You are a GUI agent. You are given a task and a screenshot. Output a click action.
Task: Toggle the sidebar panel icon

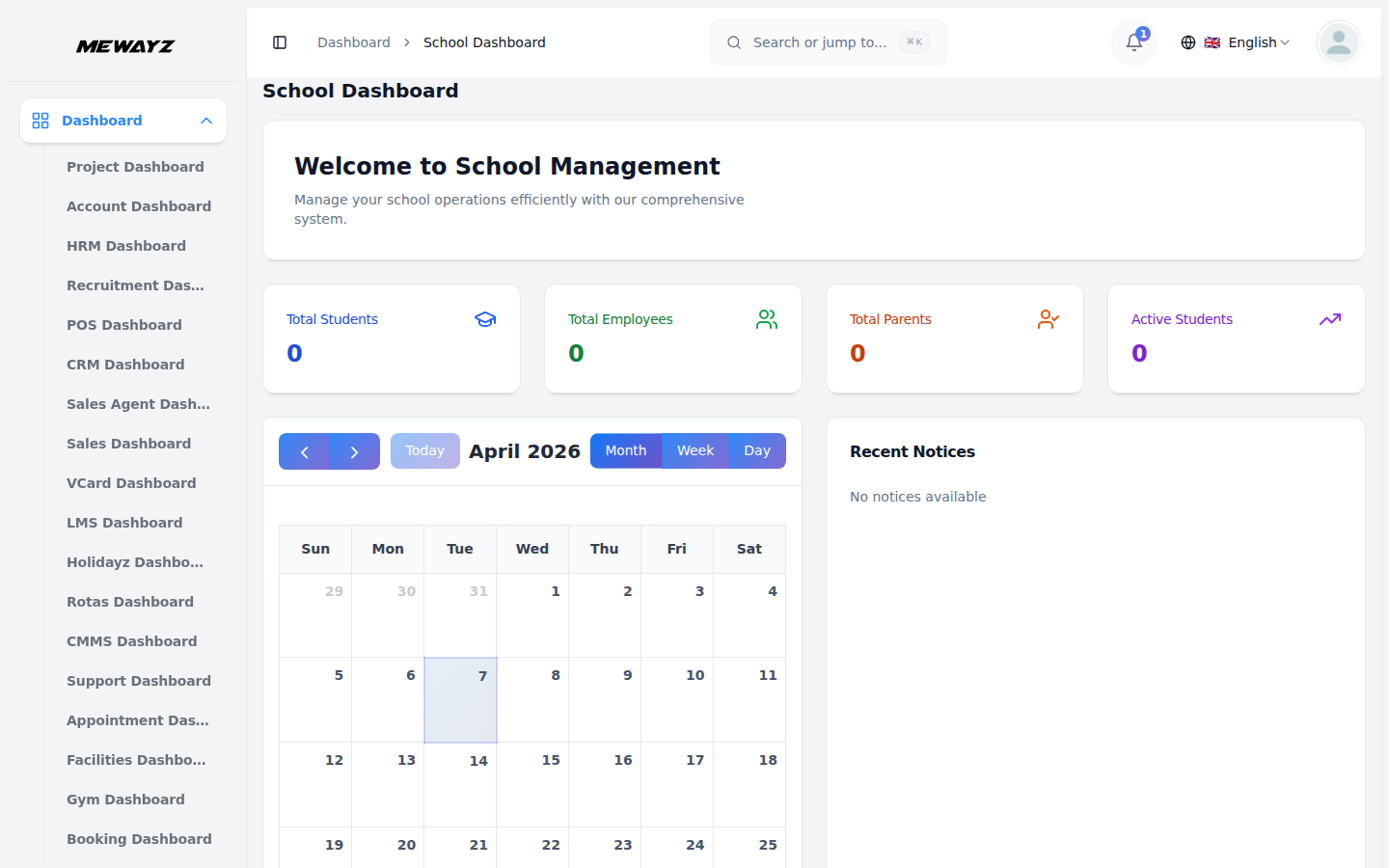pyautogui.click(x=280, y=42)
